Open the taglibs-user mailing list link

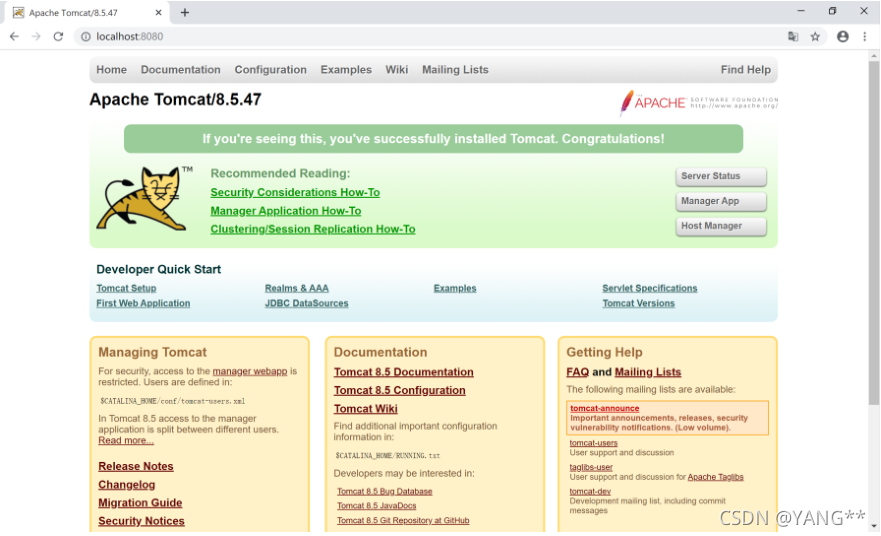[x=591, y=467]
